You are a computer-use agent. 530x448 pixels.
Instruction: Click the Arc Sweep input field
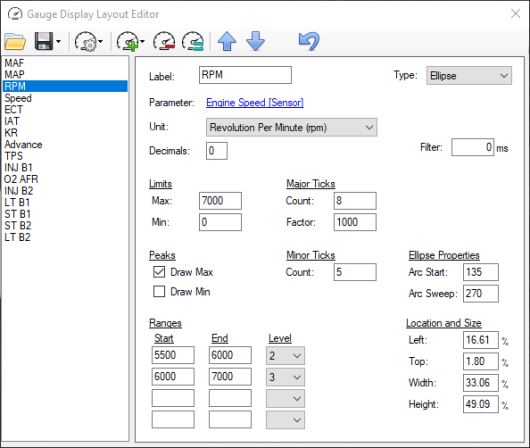coord(481,293)
